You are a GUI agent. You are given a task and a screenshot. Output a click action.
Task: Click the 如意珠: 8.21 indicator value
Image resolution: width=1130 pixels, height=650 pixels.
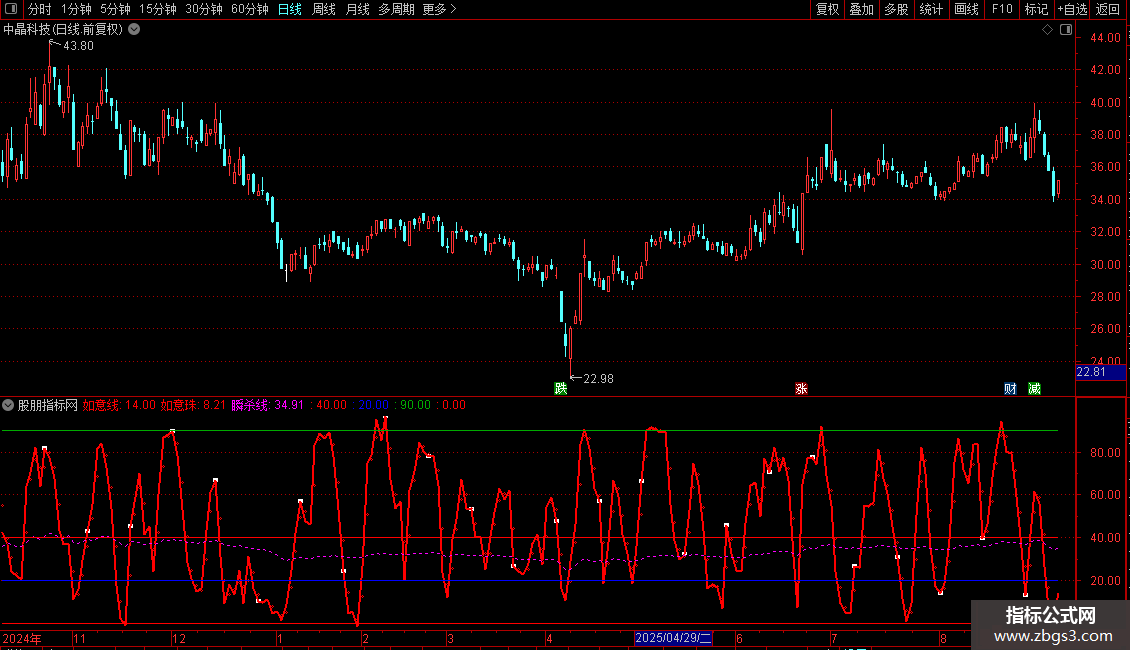tap(193, 405)
